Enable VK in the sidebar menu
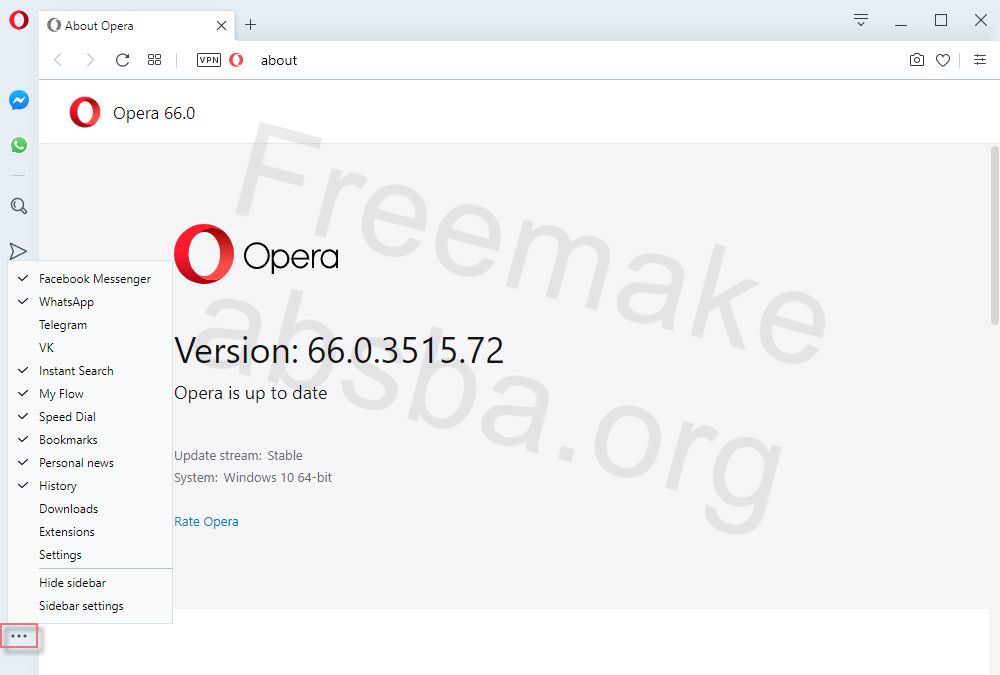The image size is (1000, 675). tap(90, 348)
